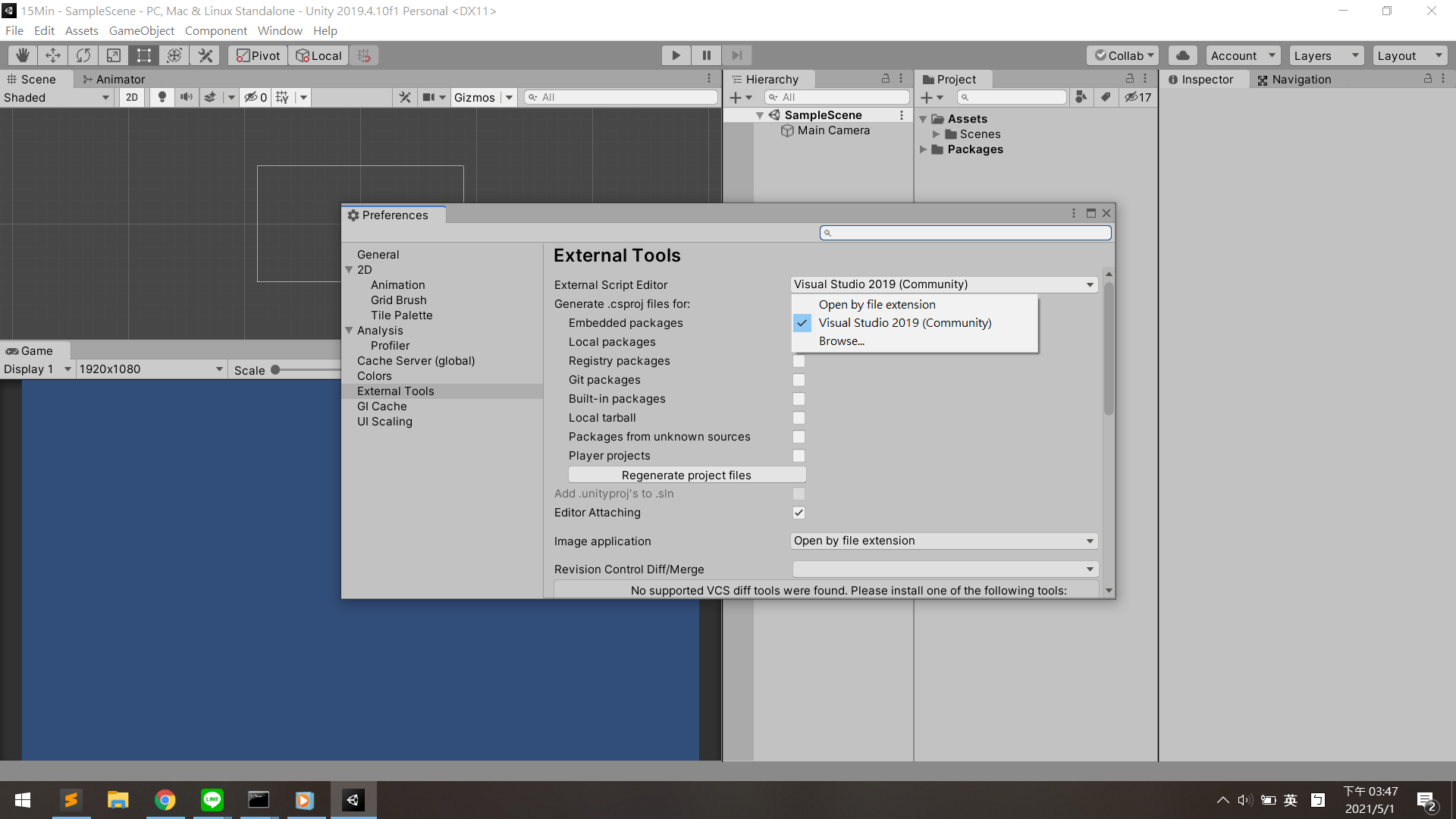1456x819 pixels.
Task: Uncheck the Editor Attaching checkbox
Action: 799,513
